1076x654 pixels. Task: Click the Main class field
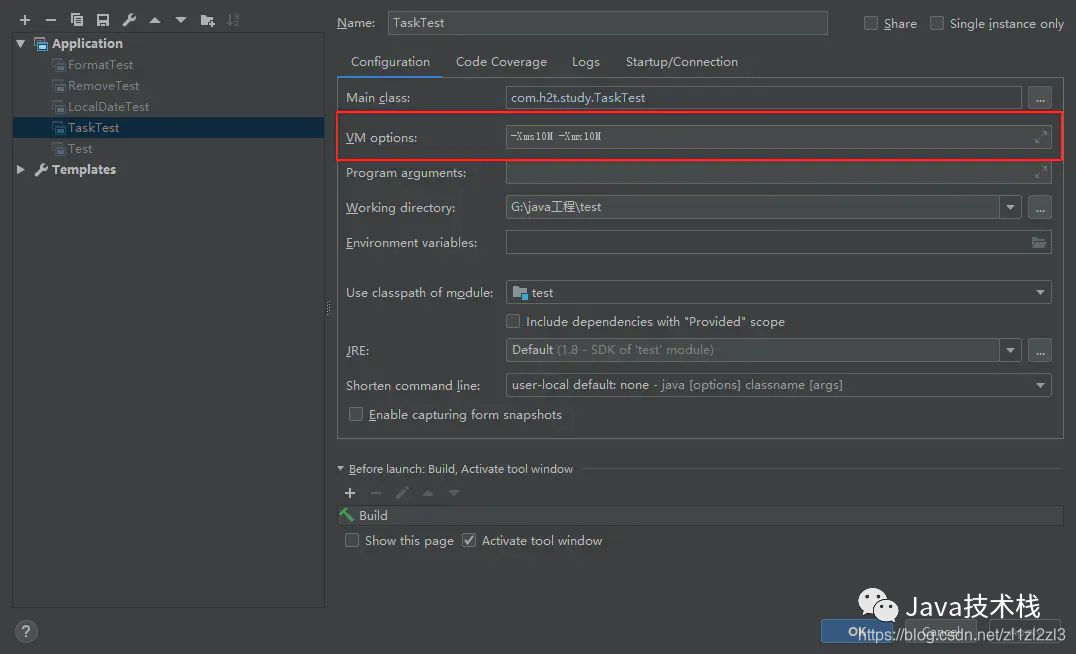[x=764, y=97]
